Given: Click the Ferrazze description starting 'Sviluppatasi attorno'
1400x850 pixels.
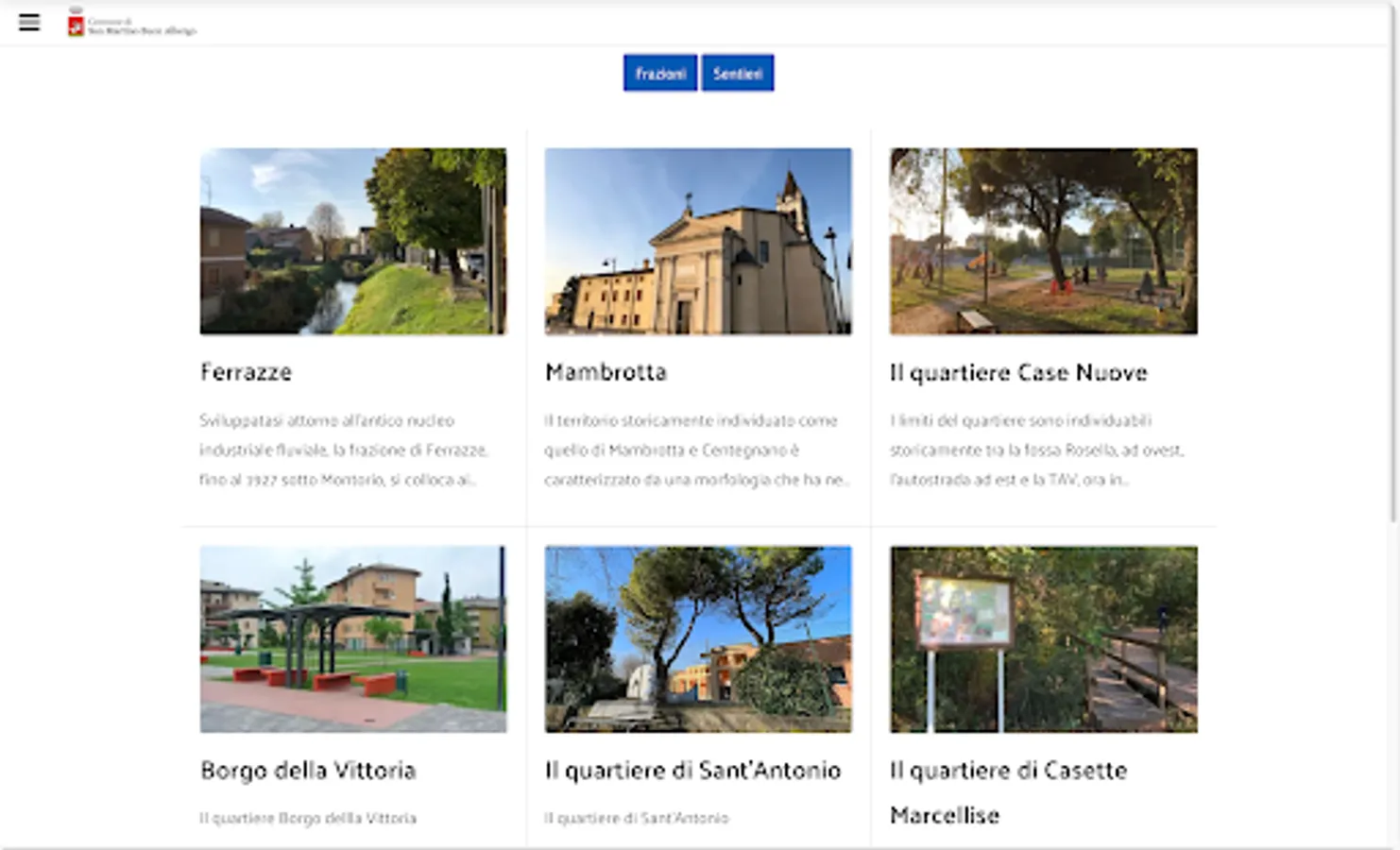Looking at the screenshot, I should [x=344, y=450].
